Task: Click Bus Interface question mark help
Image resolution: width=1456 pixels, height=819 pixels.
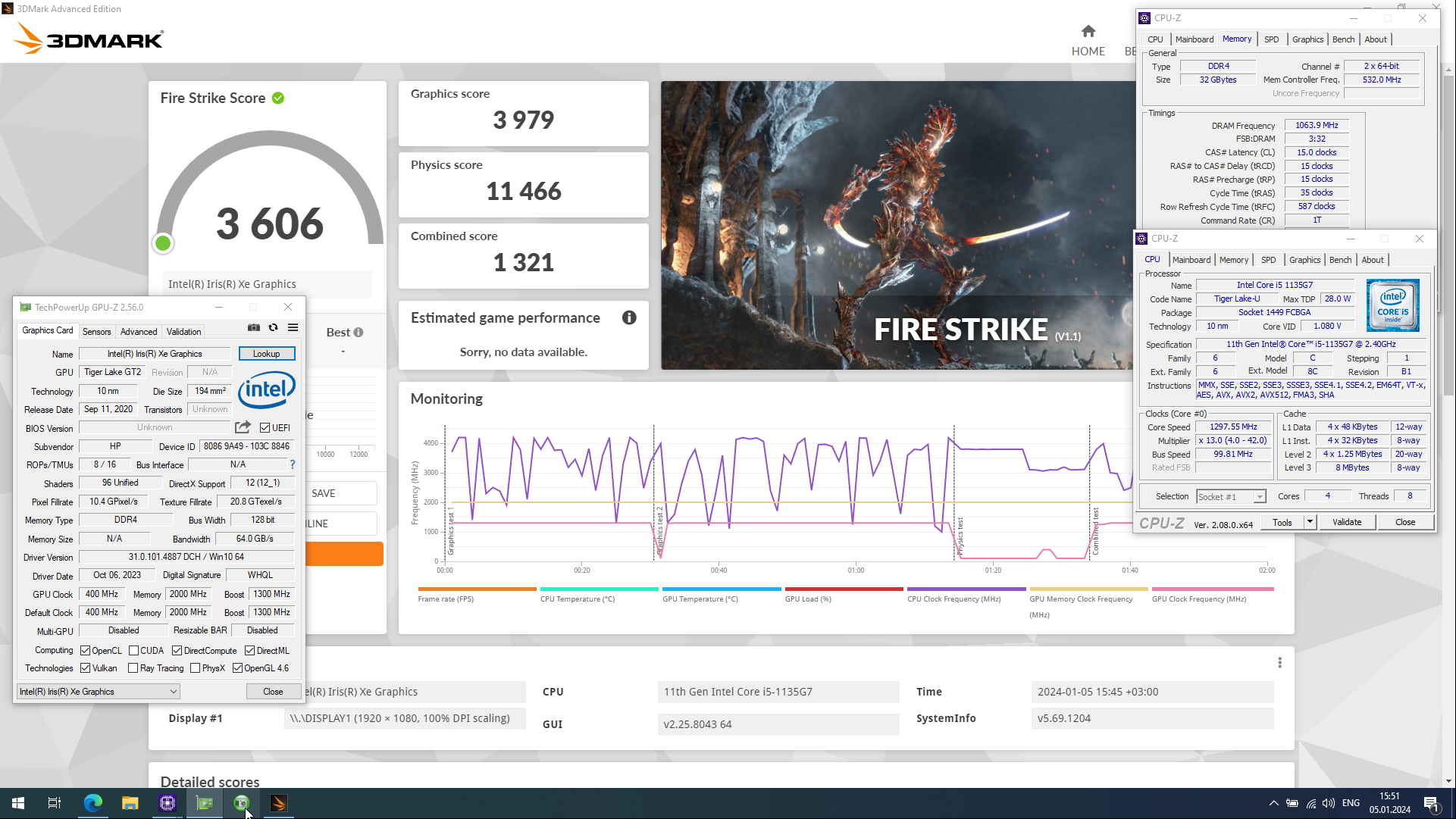Action: (x=293, y=464)
